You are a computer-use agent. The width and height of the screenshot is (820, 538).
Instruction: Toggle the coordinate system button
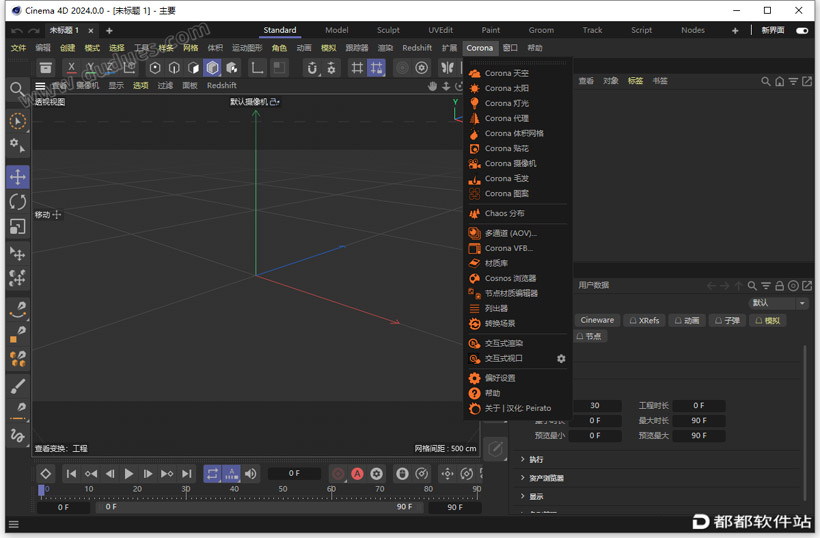tap(129, 67)
